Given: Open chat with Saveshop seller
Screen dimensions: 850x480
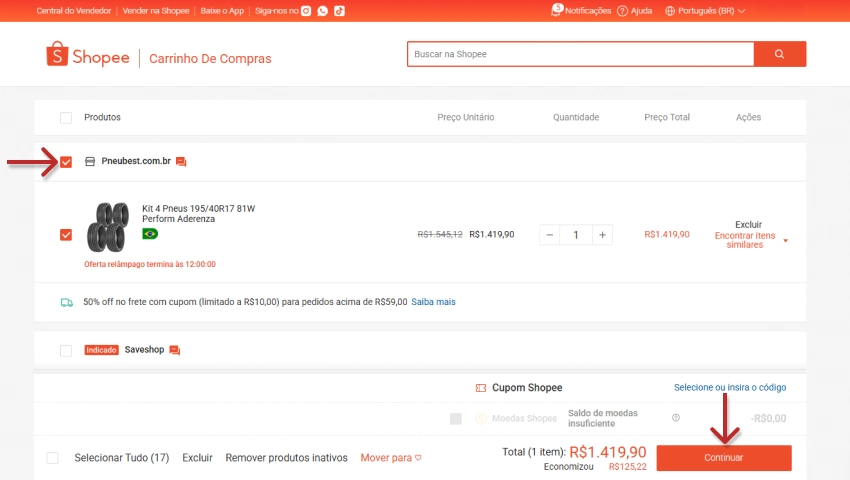Looking at the screenshot, I should coord(175,350).
